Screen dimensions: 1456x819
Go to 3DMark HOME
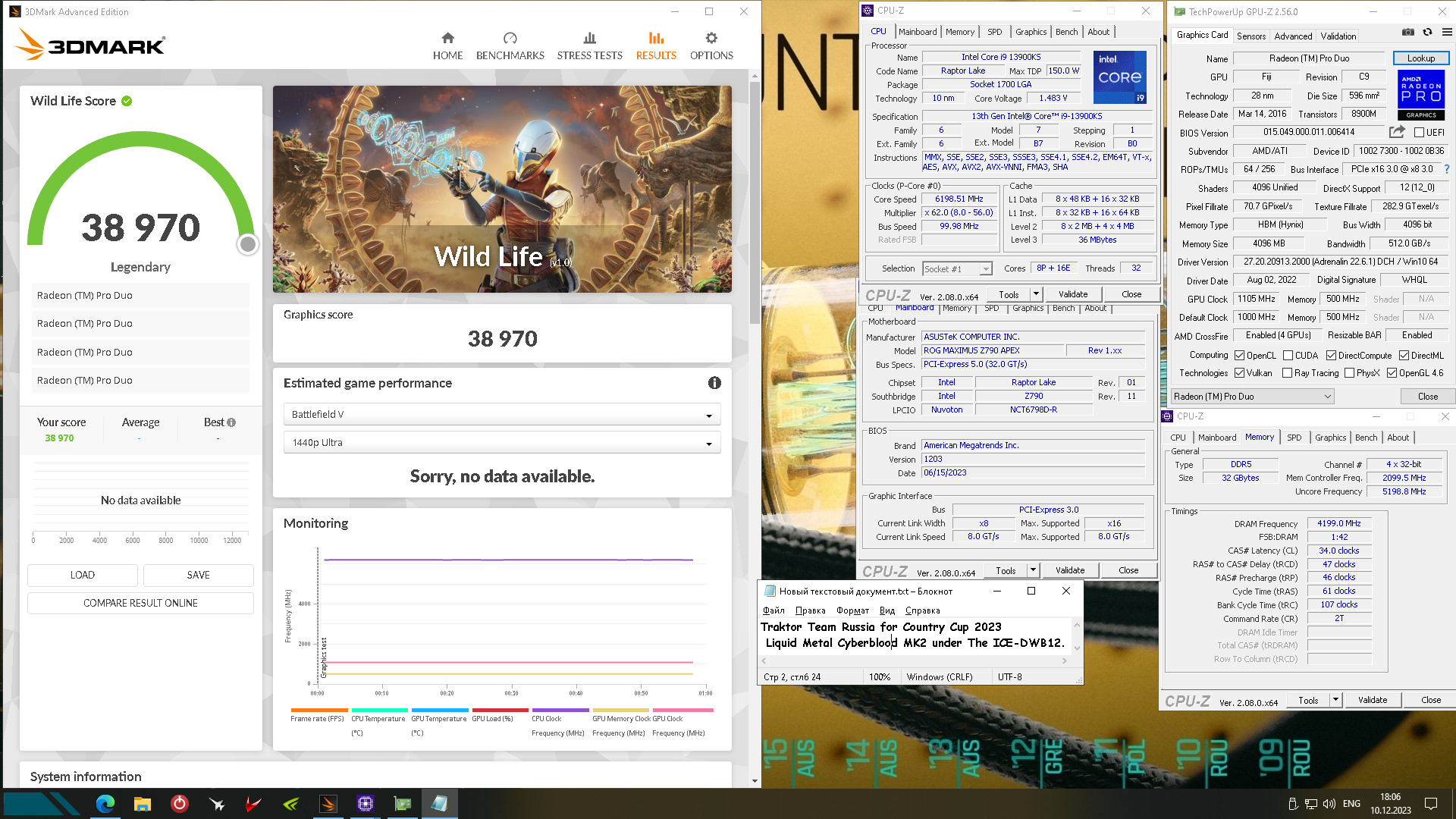(447, 46)
